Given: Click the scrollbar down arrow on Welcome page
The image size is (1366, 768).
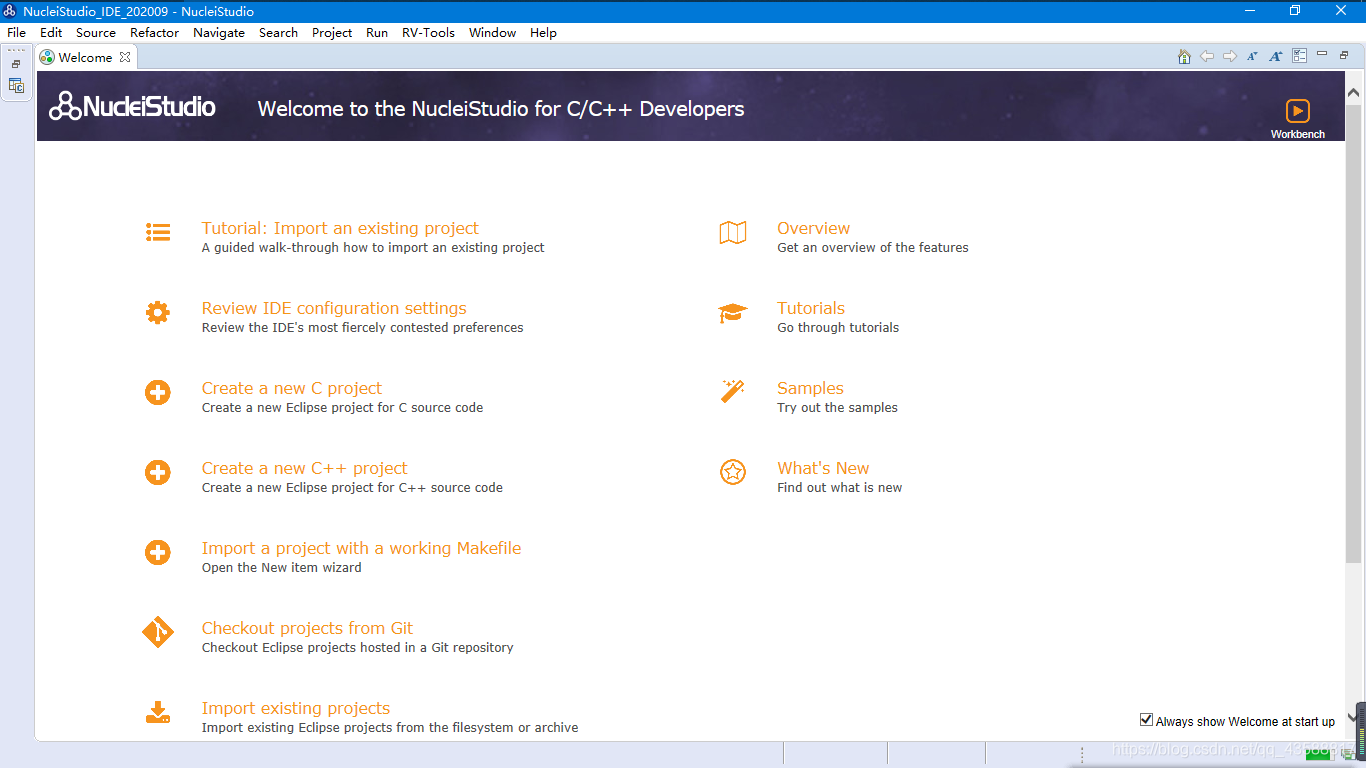Looking at the screenshot, I should pos(1354,717).
